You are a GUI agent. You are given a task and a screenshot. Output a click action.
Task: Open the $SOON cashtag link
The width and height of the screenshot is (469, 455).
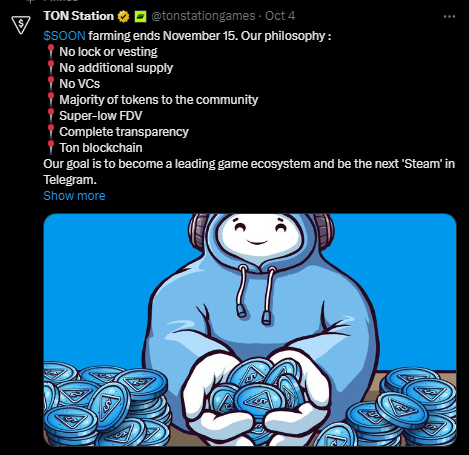[x=64, y=36]
